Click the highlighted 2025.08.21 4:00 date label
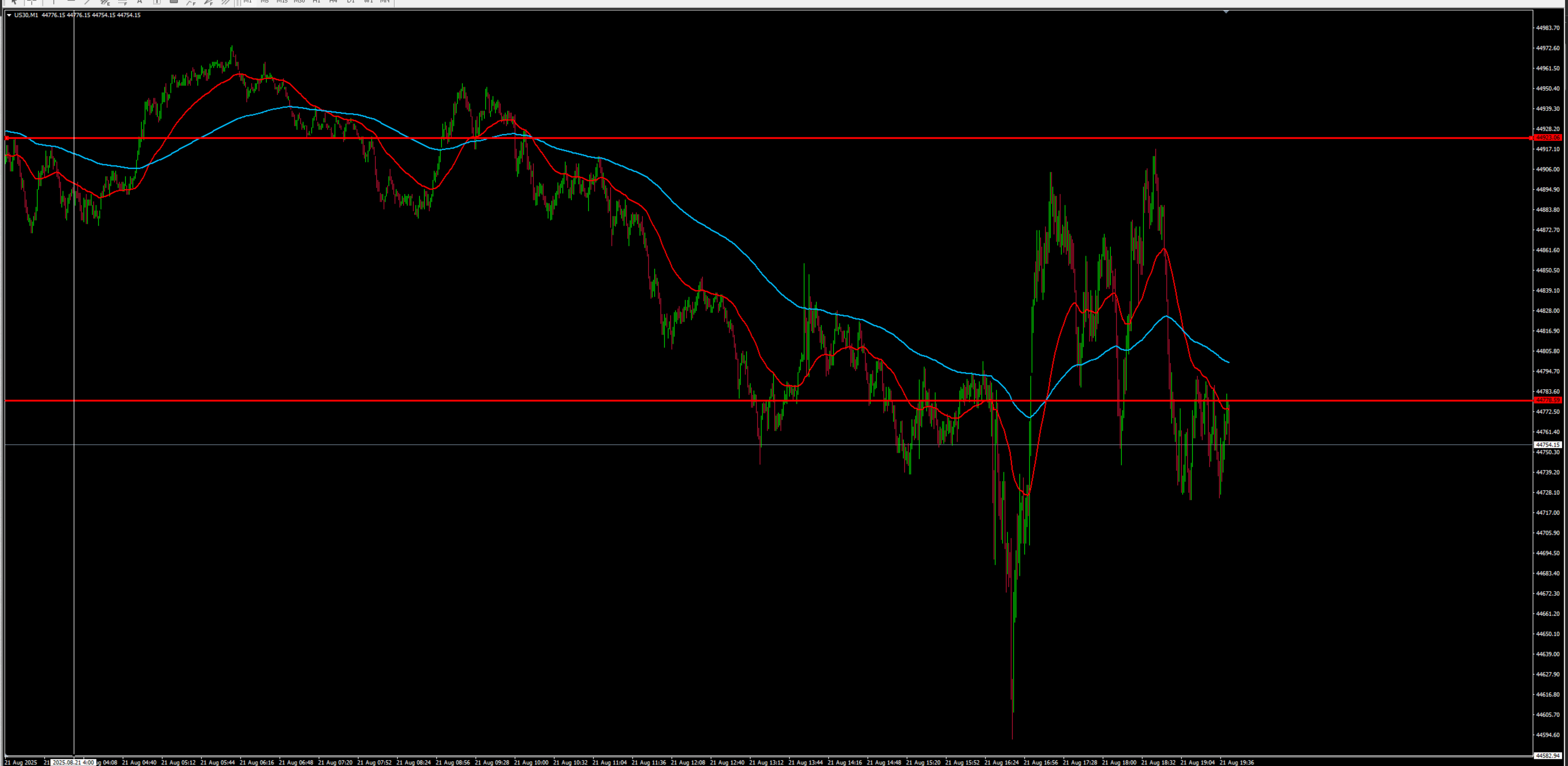 73,762
